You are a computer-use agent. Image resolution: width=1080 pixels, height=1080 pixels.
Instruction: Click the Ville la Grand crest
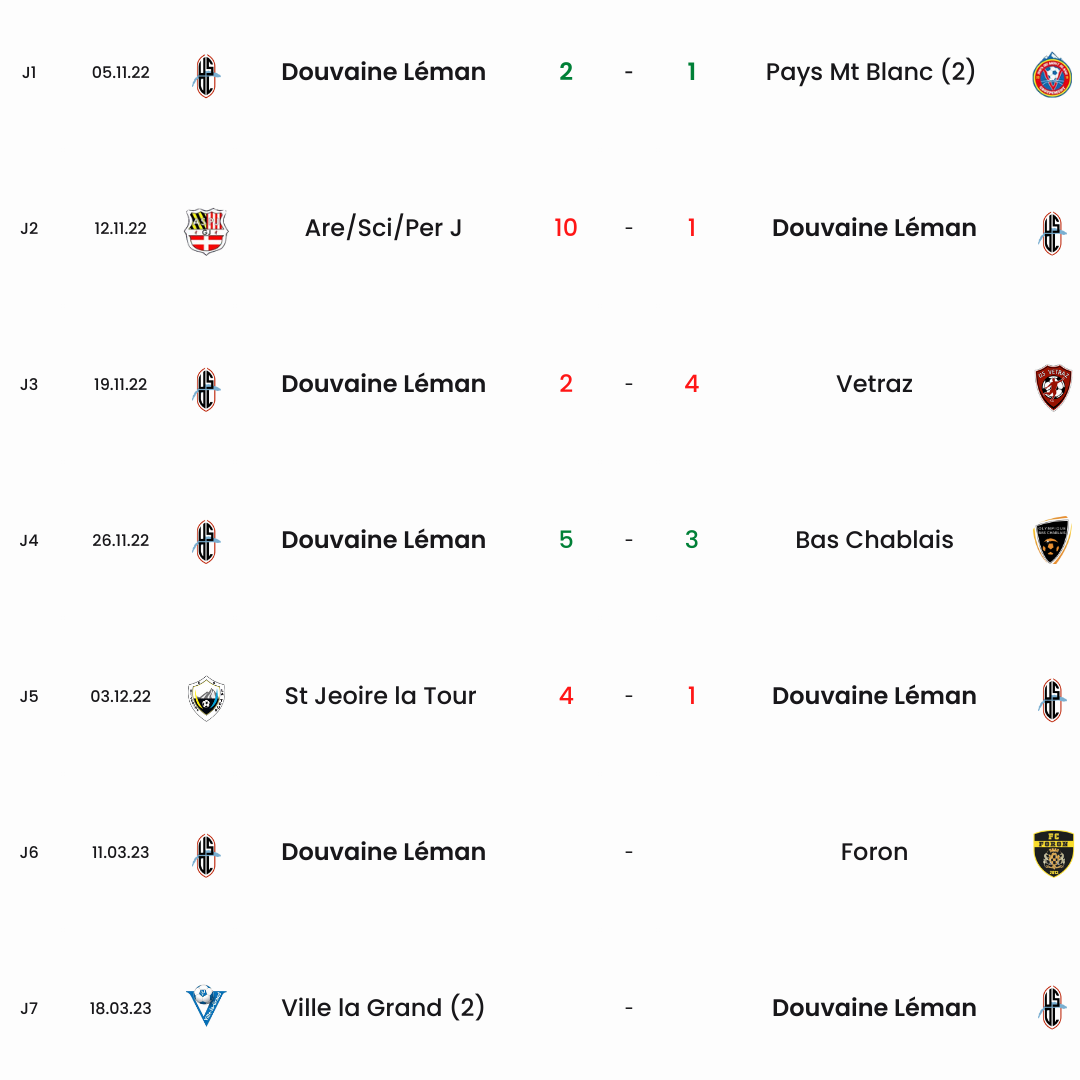(206, 1006)
